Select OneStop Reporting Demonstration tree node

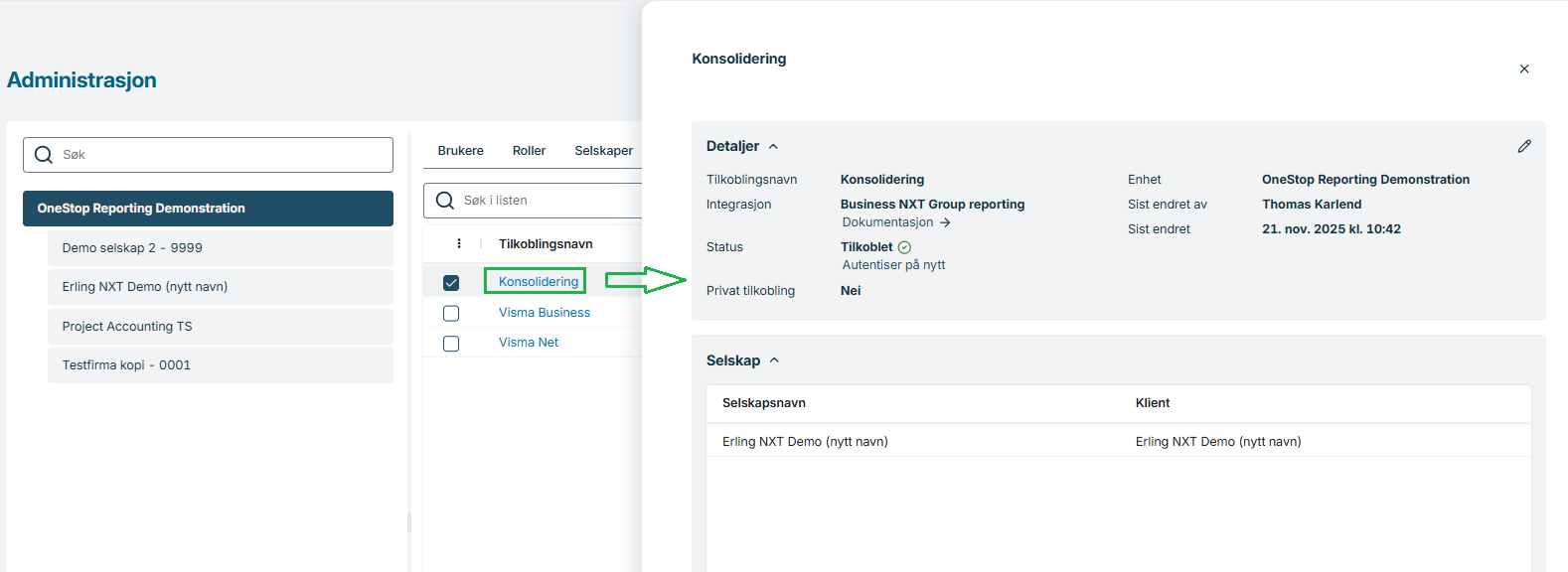coord(208,209)
